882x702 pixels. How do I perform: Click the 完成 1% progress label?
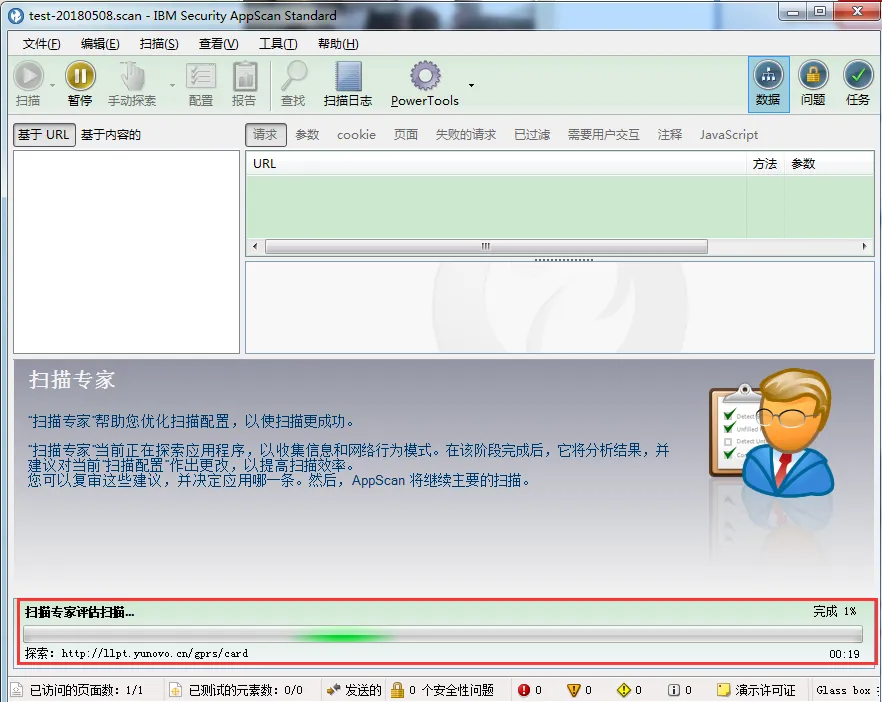(x=835, y=611)
